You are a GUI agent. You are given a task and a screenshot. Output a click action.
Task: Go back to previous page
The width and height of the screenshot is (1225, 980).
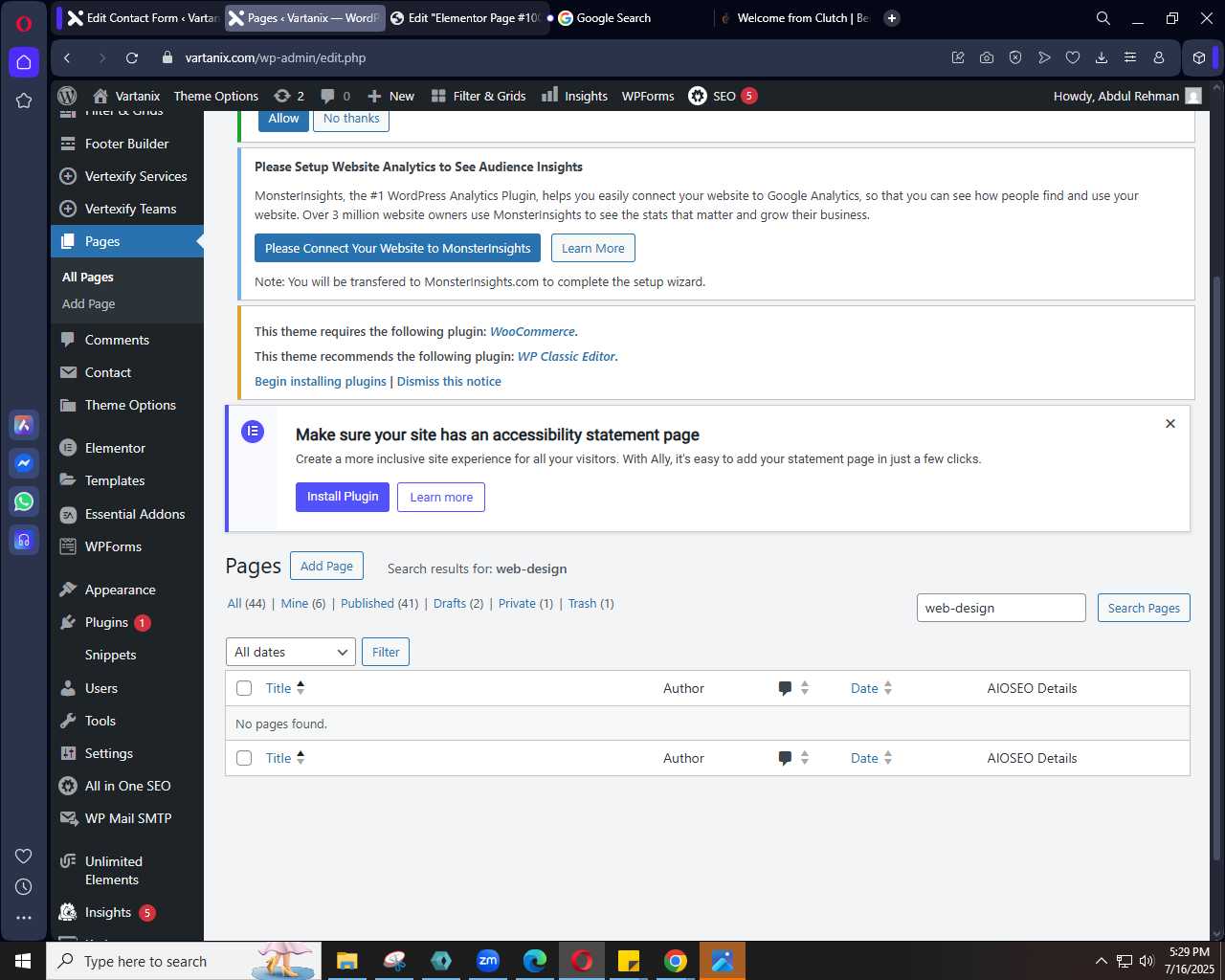(67, 57)
